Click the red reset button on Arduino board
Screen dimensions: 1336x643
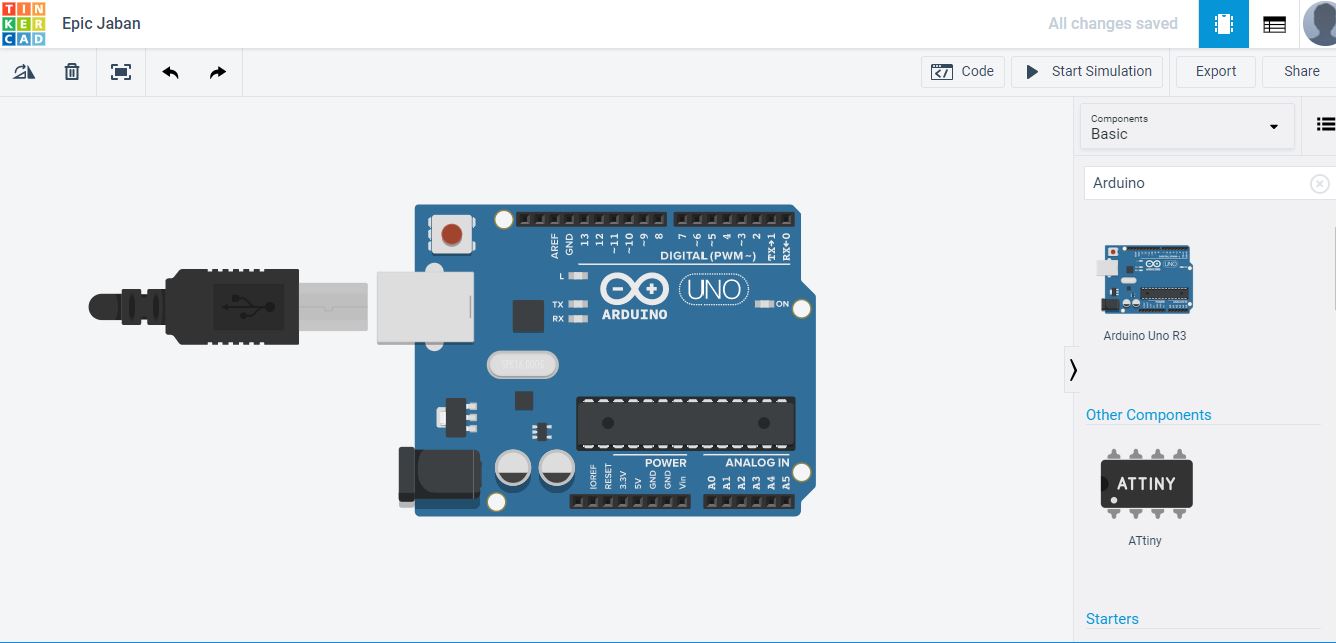tap(451, 235)
